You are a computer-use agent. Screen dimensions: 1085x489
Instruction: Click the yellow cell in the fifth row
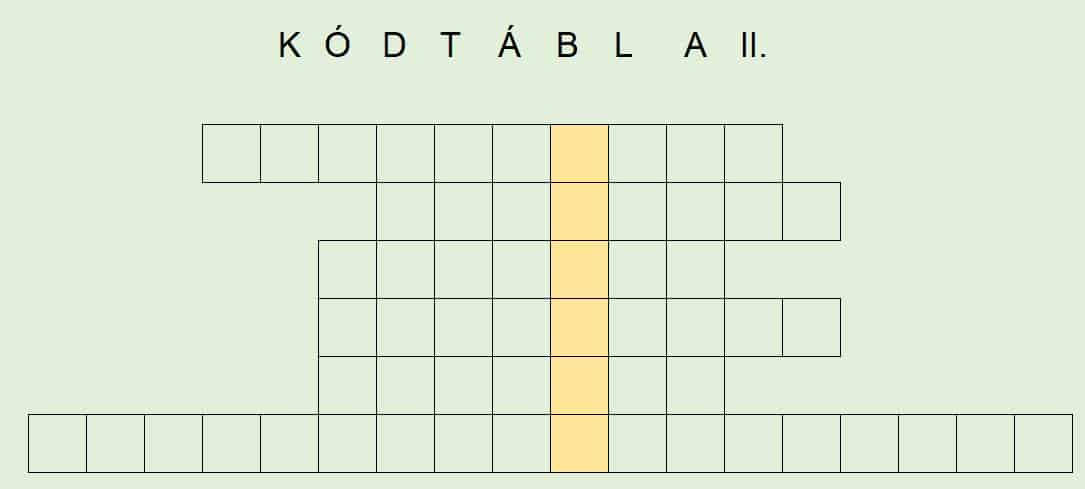[x=580, y=386]
